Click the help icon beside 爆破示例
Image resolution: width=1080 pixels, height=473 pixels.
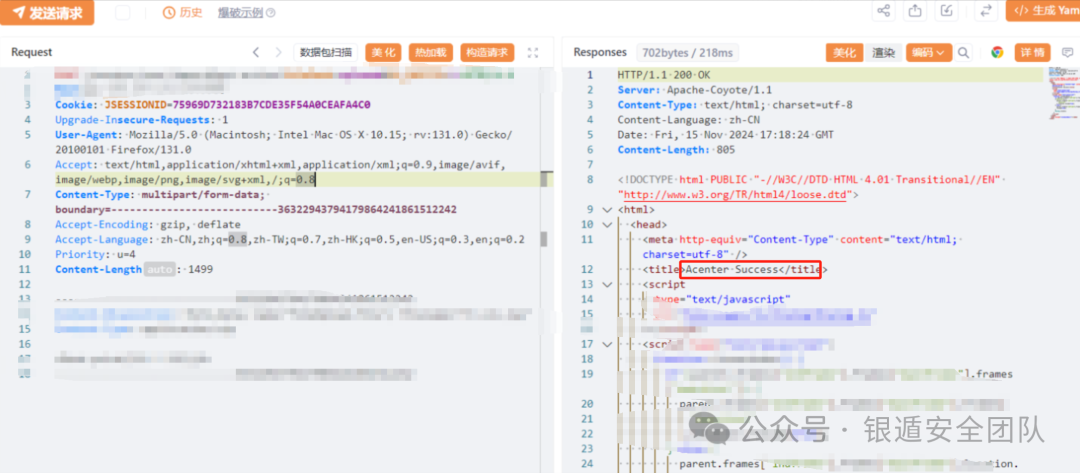[x=271, y=12]
